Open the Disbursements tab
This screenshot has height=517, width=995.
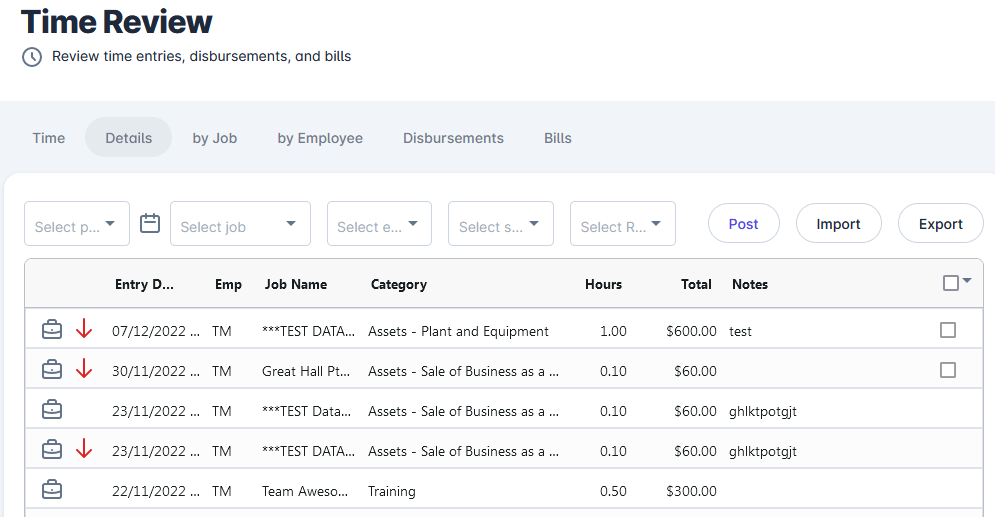(453, 138)
